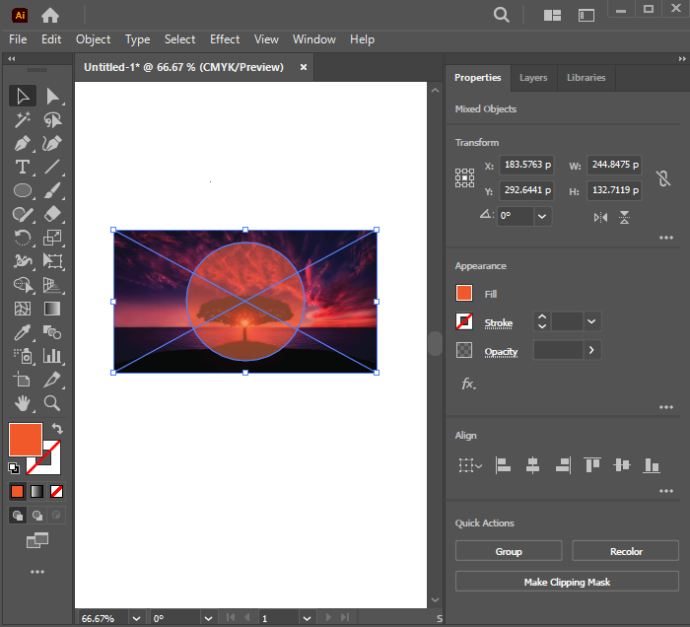The width and height of the screenshot is (690, 627).
Task: Swap fill and stroke colors
Action: coord(57,429)
